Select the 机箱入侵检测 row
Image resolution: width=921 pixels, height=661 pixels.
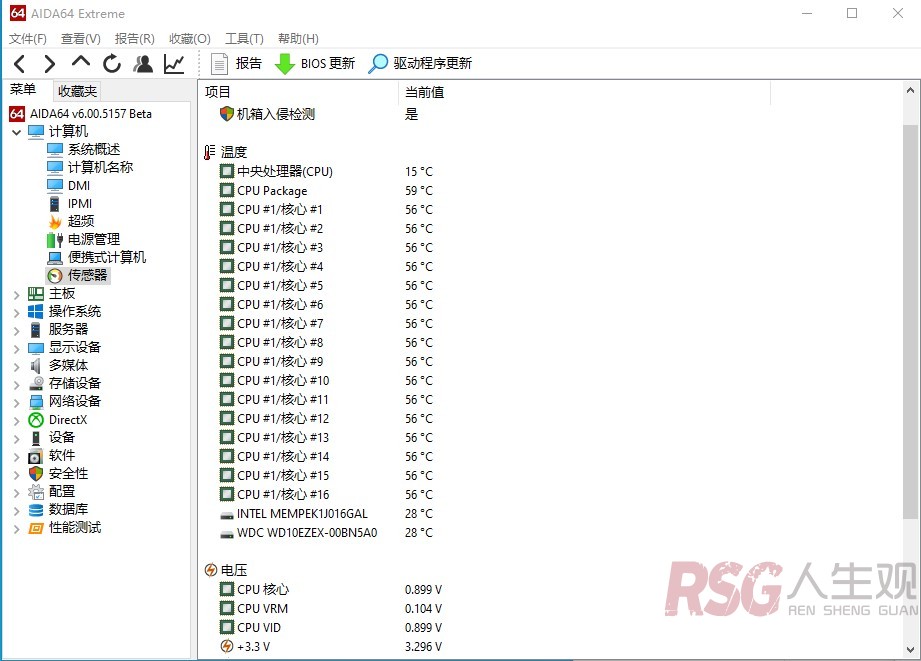point(267,114)
